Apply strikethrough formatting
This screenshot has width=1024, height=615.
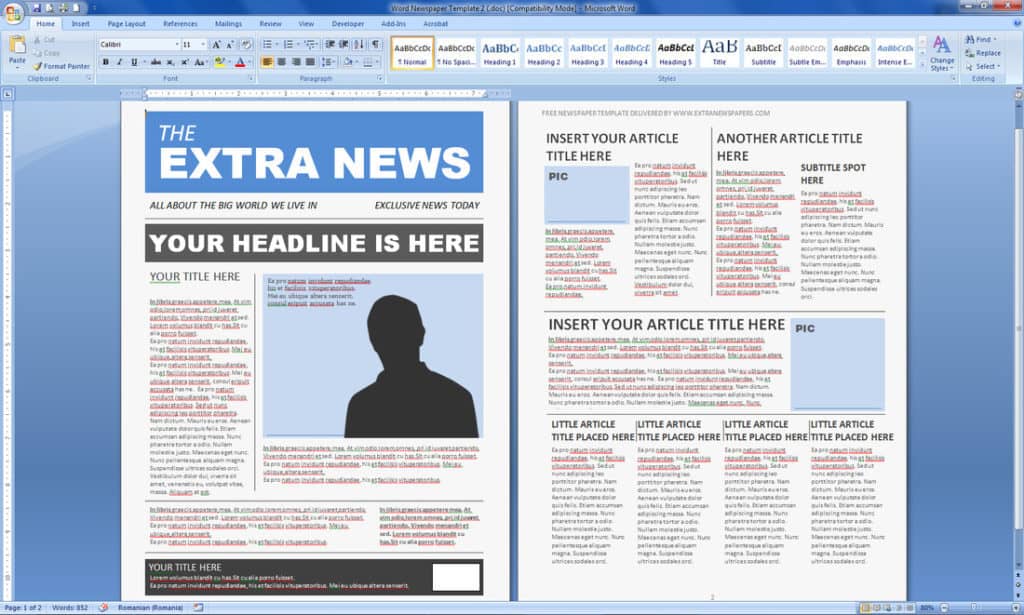tap(155, 62)
